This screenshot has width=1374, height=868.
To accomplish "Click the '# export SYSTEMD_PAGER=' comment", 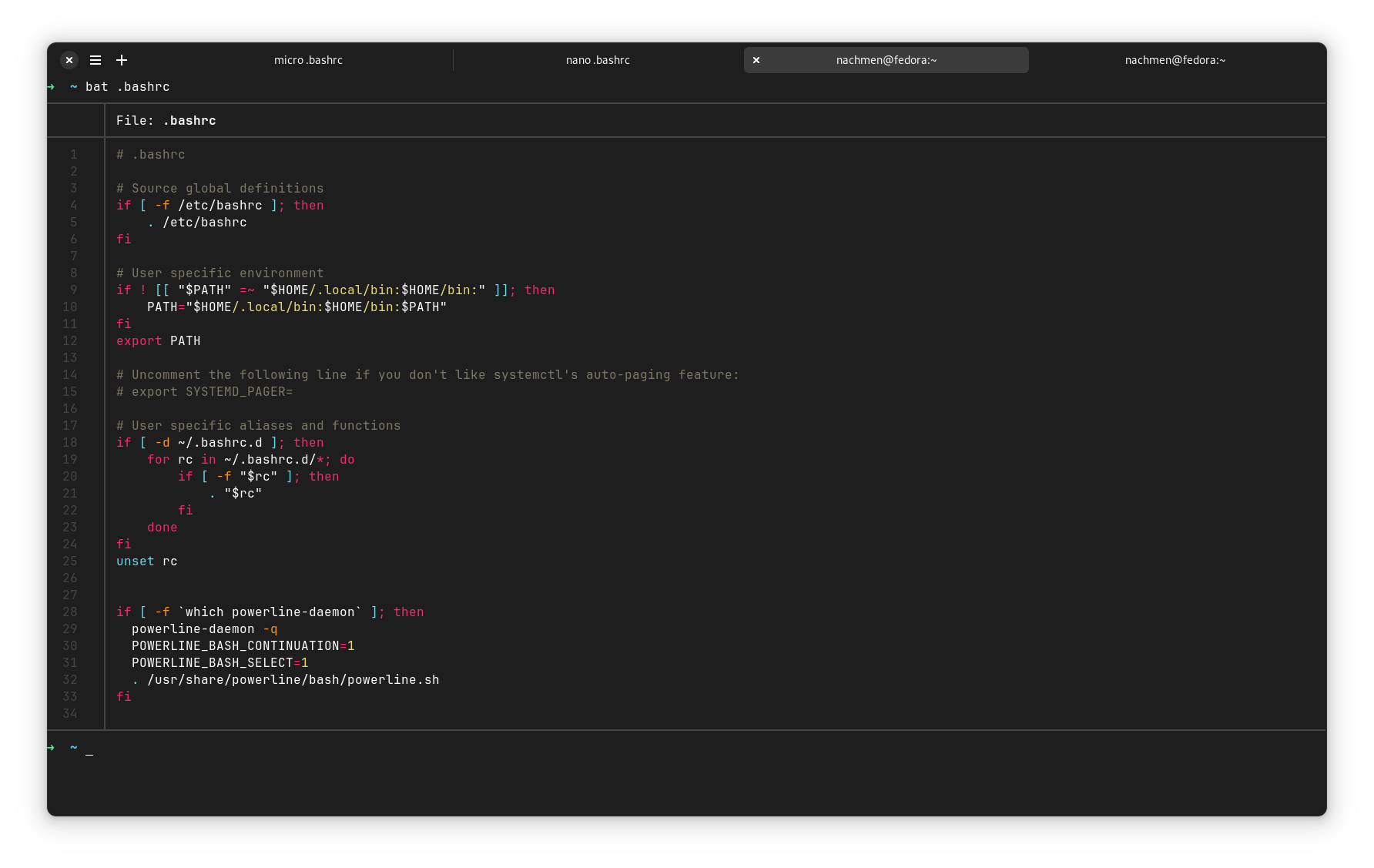I will tap(204, 392).
